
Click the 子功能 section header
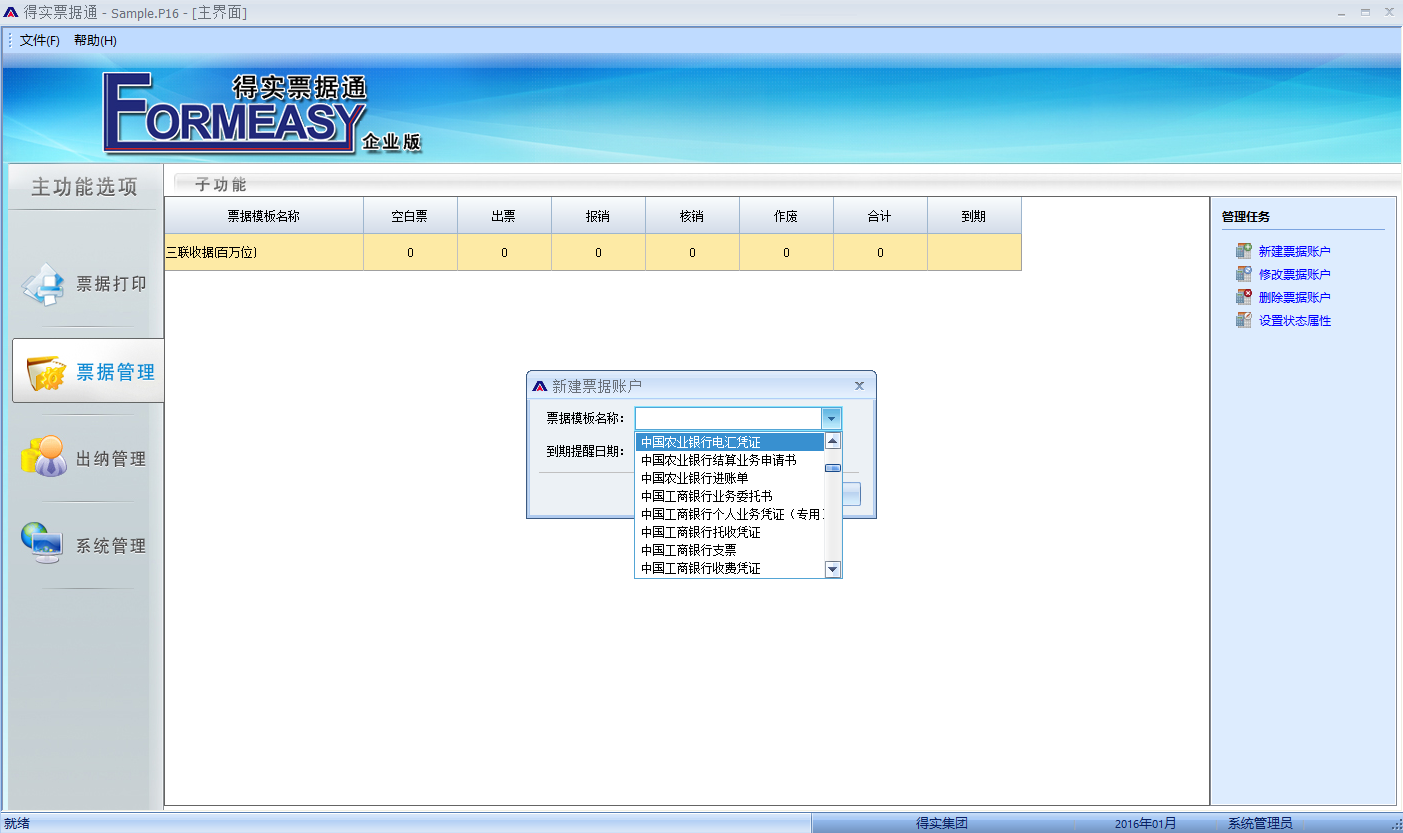click(x=220, y=184)
